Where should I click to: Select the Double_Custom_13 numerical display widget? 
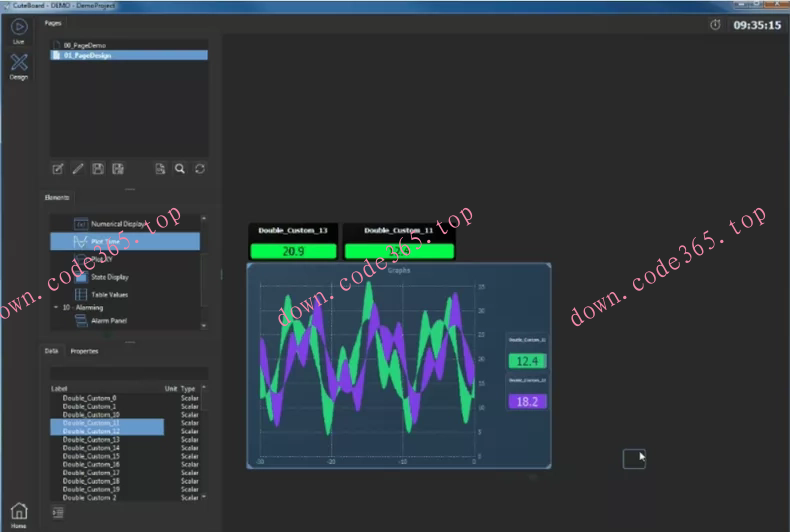(293, 242)
